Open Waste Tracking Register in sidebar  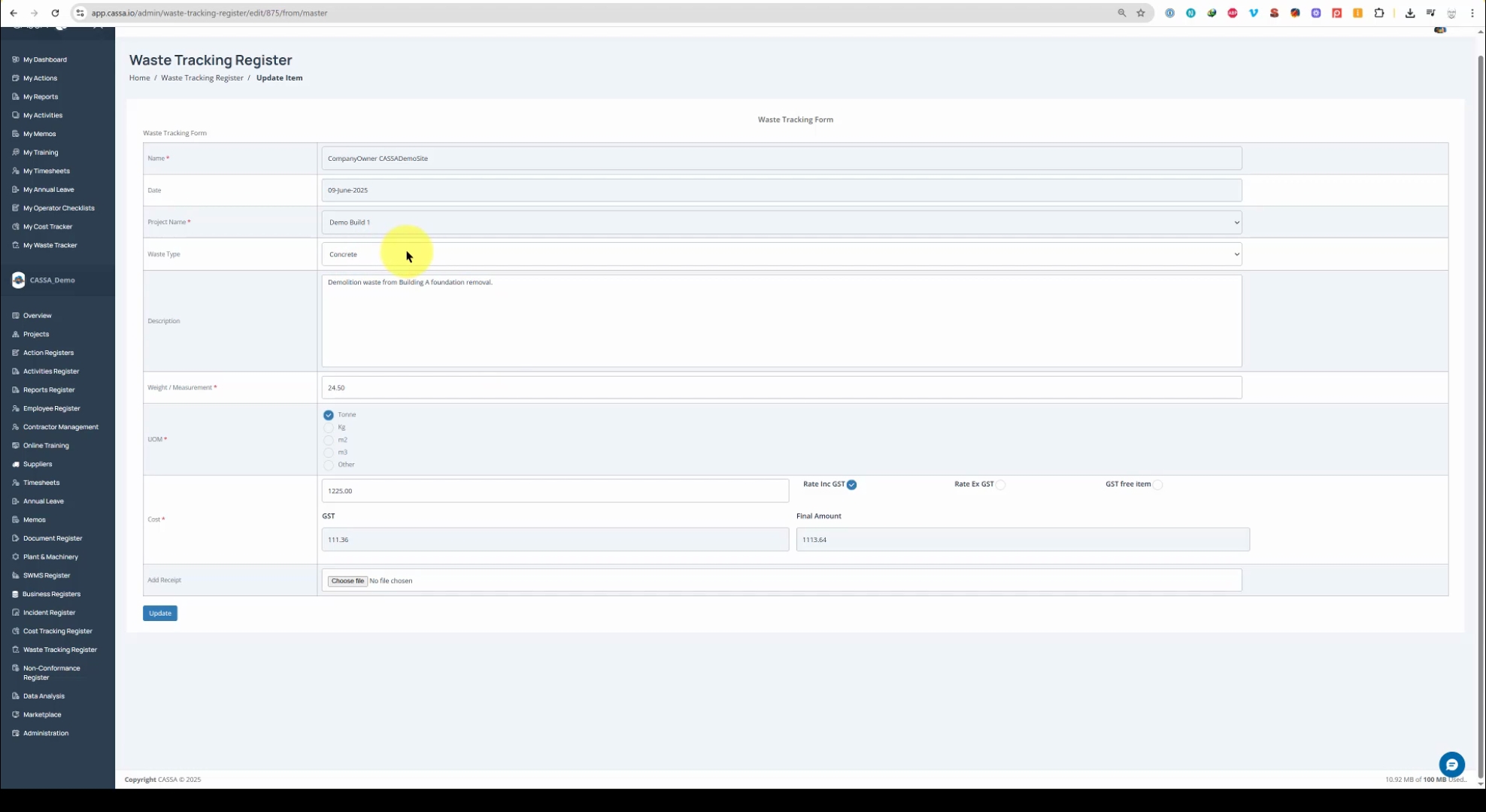(59, 650)
